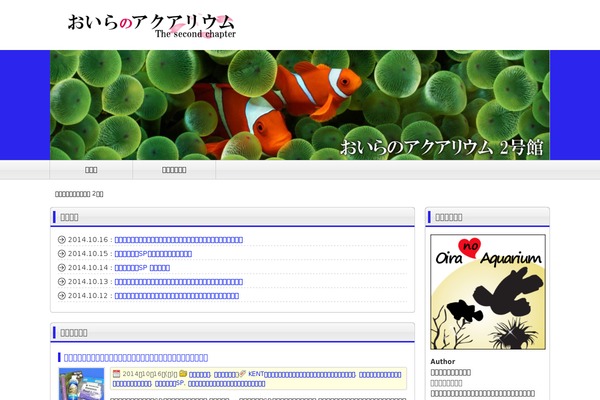This screenshot has height=400, width=600.
Task: Click the article thumbnail image
Action: point(82,384)
